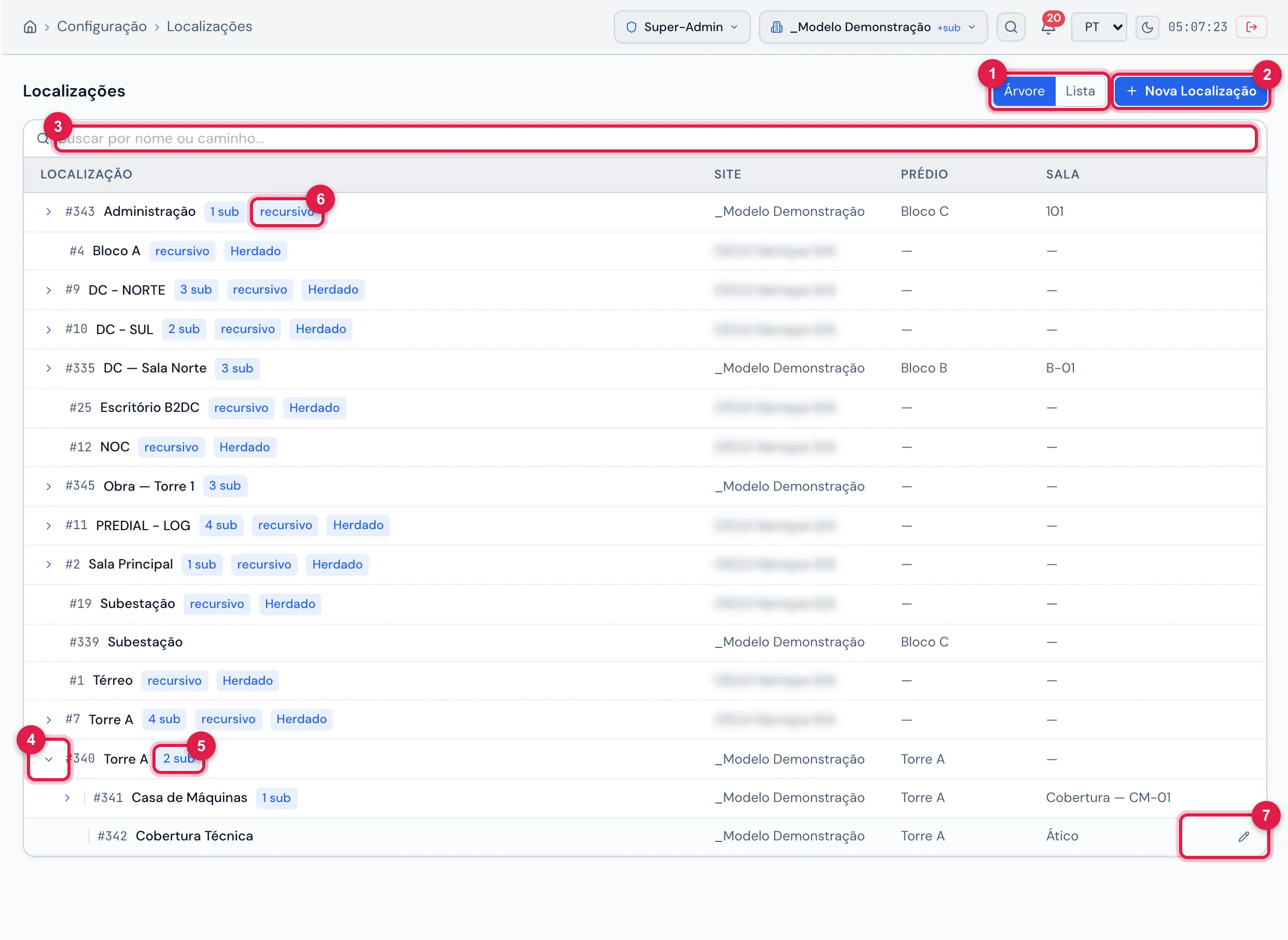Toggle dark mode moon icon
The width and height of the screenshot is (1288, 940).
coord(1147,27)
